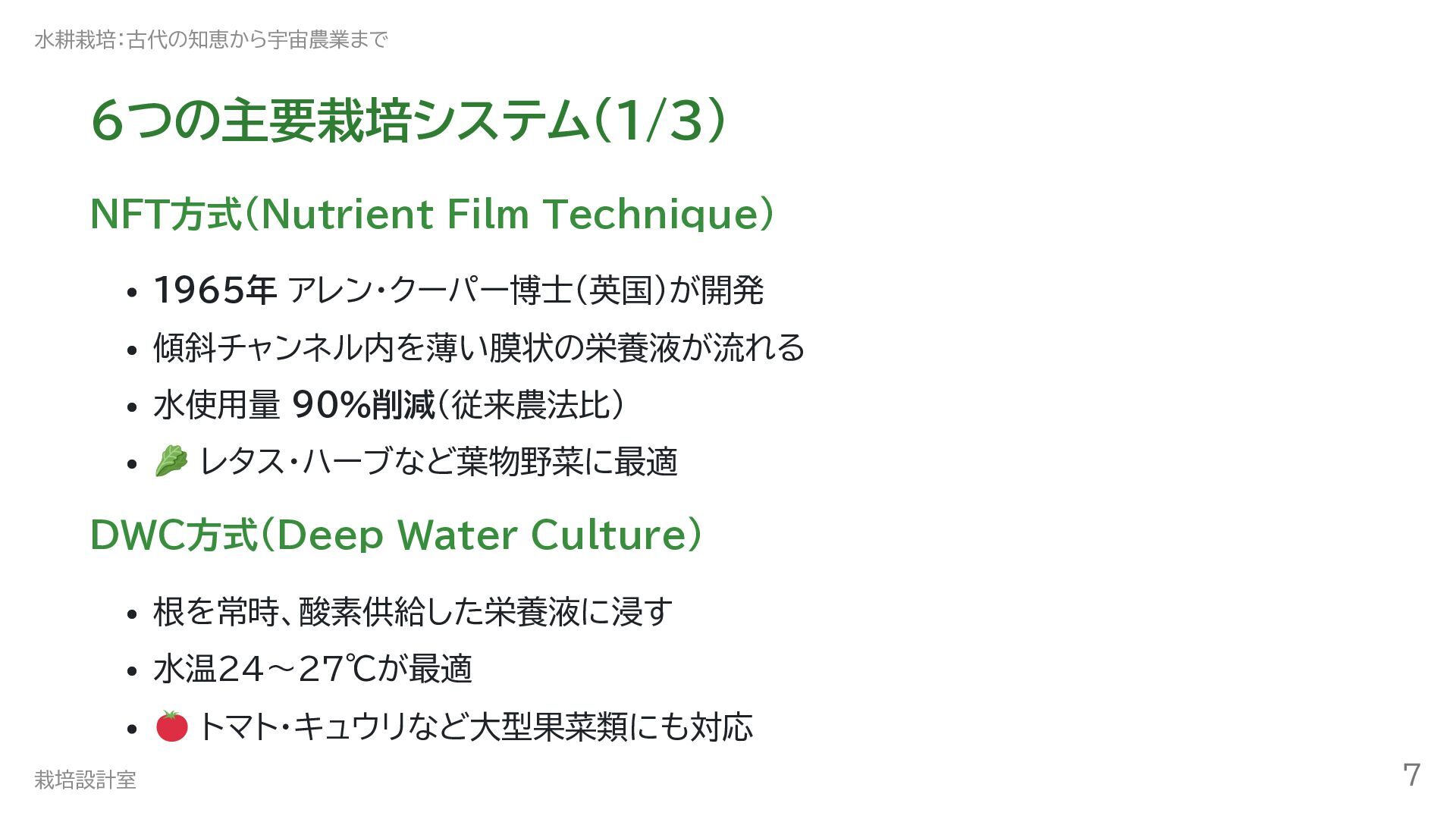1456x819 pixels.
Task: Click the トマト・キュウリ bullet text
Action: click(x=475, y=727)
